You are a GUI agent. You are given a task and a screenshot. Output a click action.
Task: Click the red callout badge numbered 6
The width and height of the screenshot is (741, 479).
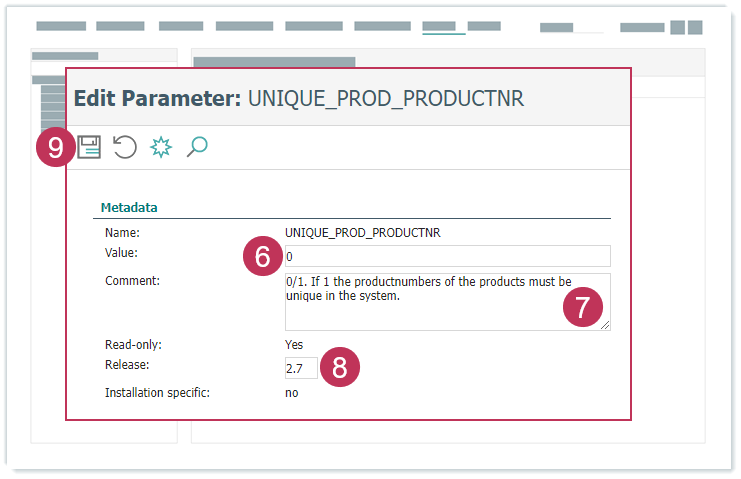(x=262, y=256)
